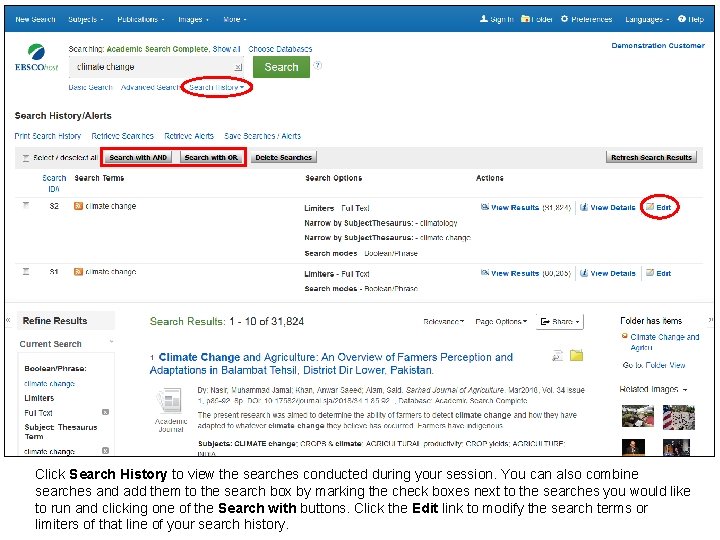Remove the Full Text limiter with x icon

(x=105, y=412)
